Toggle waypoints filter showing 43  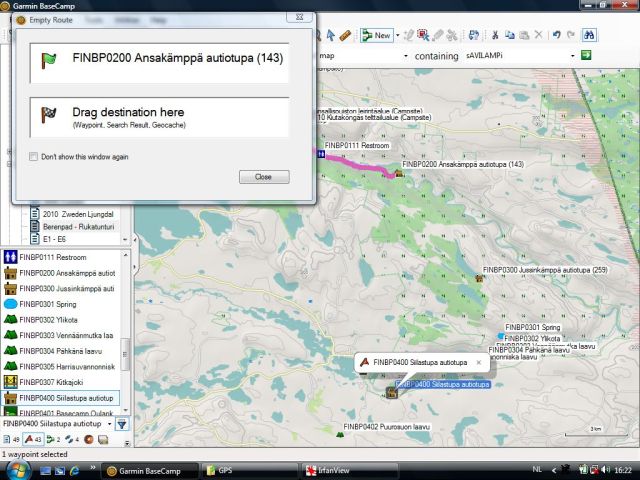click(32, 439)
